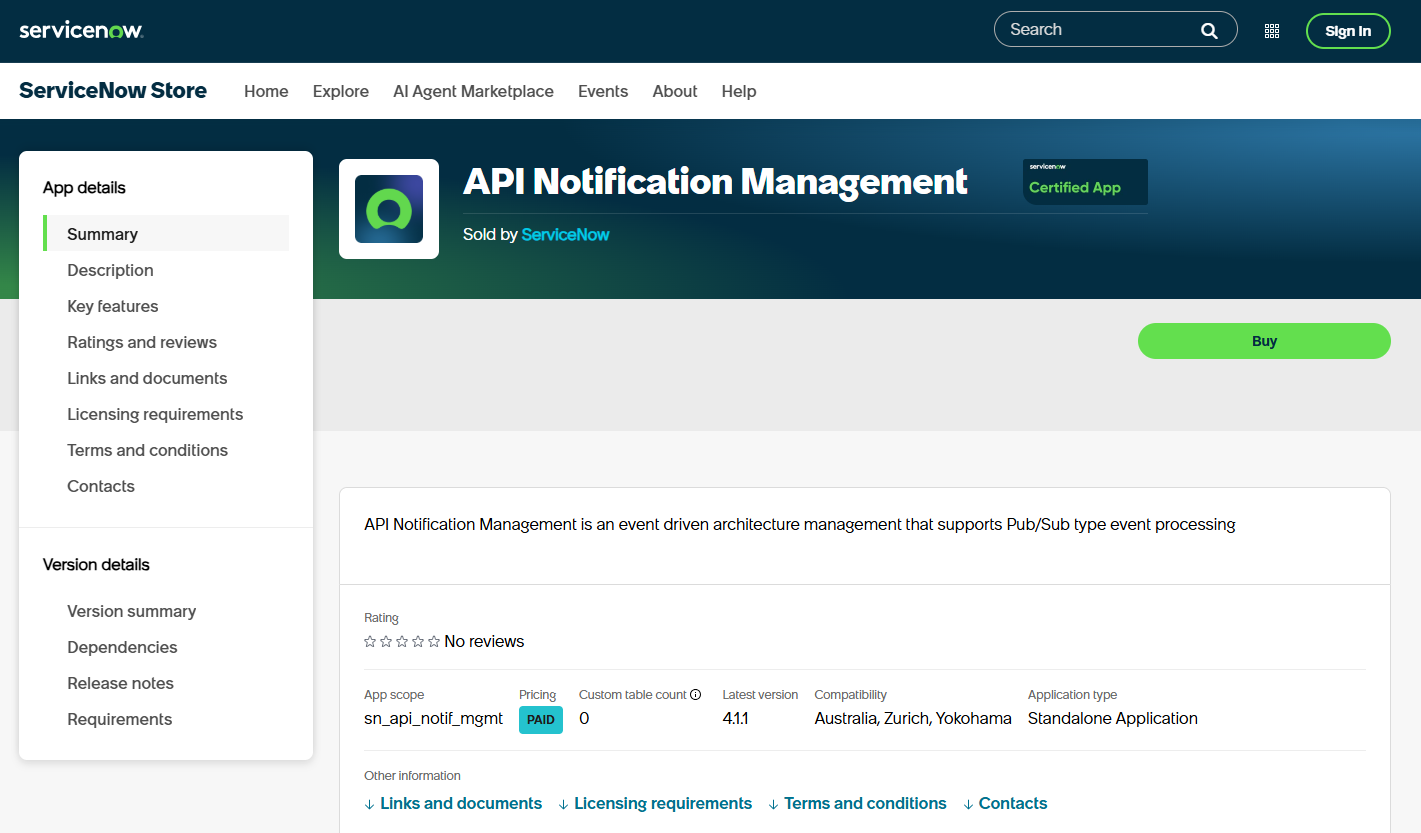The image size is (1421, 833).
Task: Jump to Contacts anchor link
Action: (1005, 803)
